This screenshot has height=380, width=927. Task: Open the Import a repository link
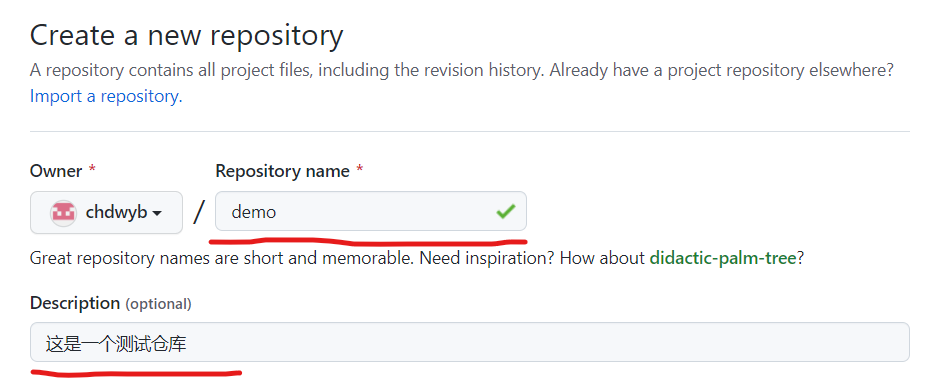[x=106, y=96]
